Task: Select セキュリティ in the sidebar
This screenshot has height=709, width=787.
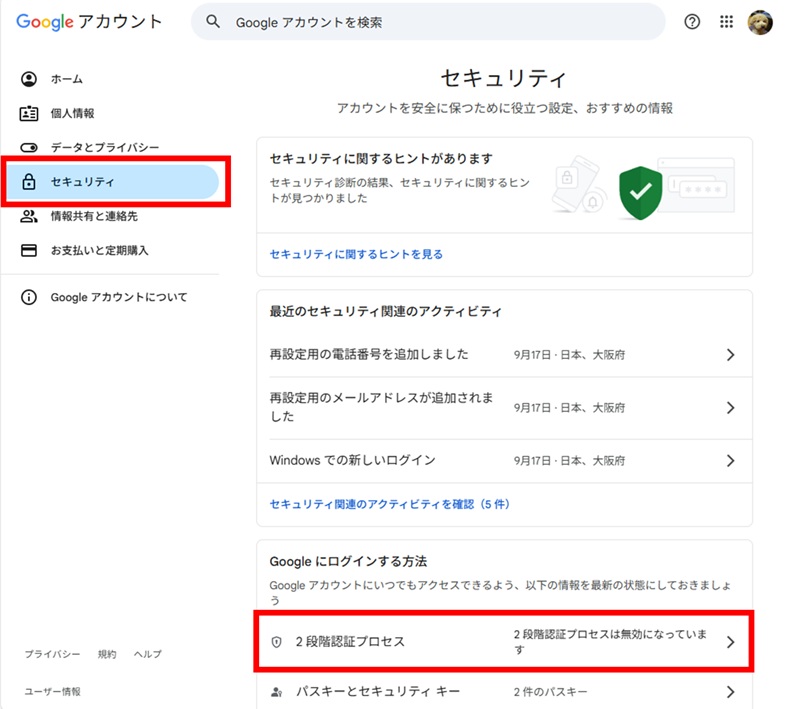Action: coord(82,182)
